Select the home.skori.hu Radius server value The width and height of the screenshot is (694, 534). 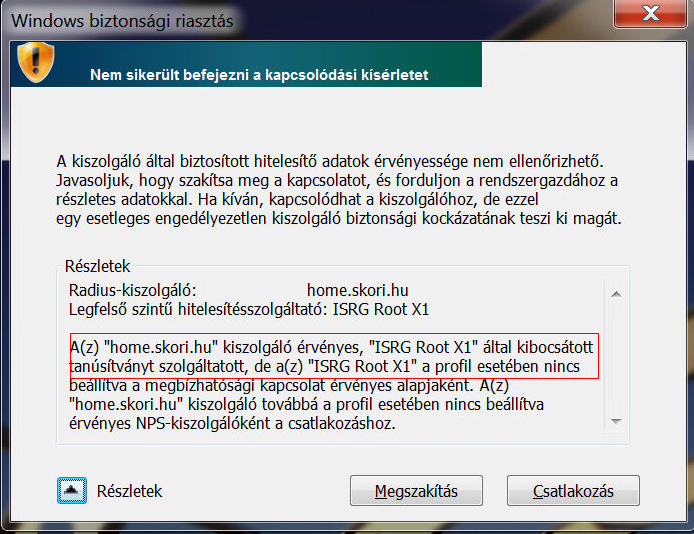tap(358, 290)
